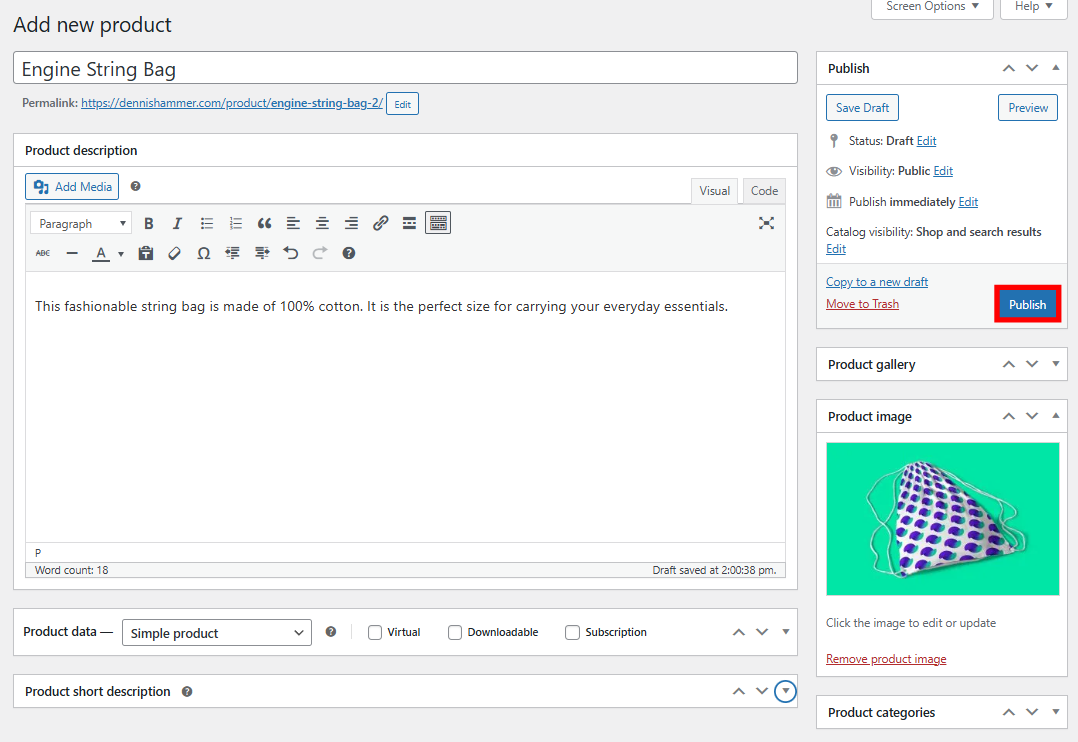
Task: Open the Paragraph style dropdown
Action: coord(80,222)
